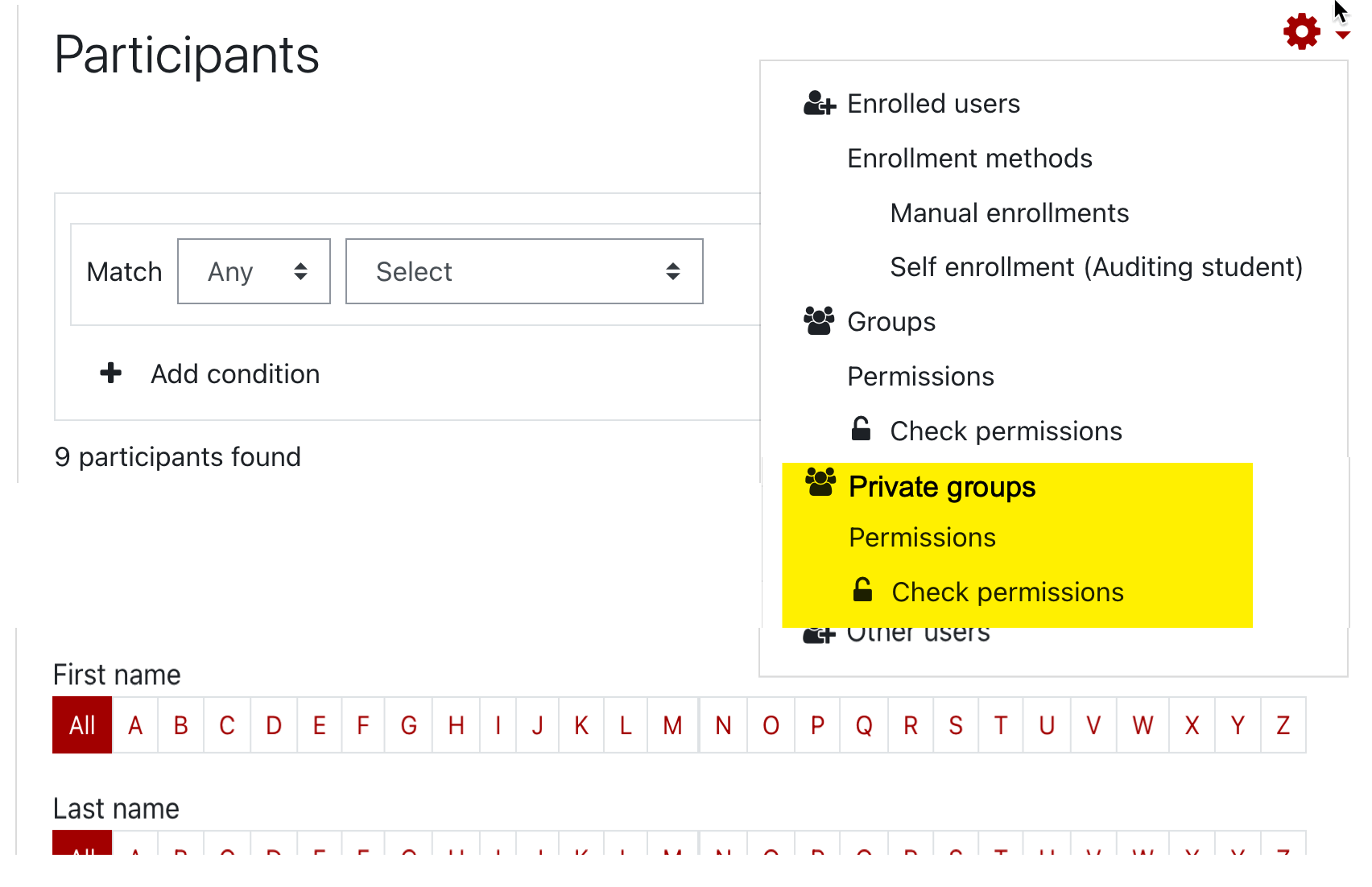This screenshot has width=1372, height=887.
Task: Filter first name by letter M
Action: point(672,725)
